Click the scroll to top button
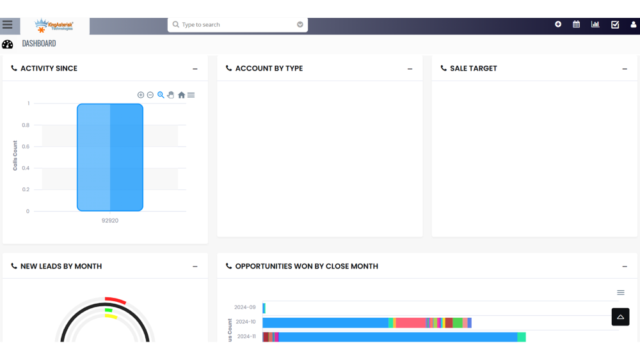 [620, 317]
